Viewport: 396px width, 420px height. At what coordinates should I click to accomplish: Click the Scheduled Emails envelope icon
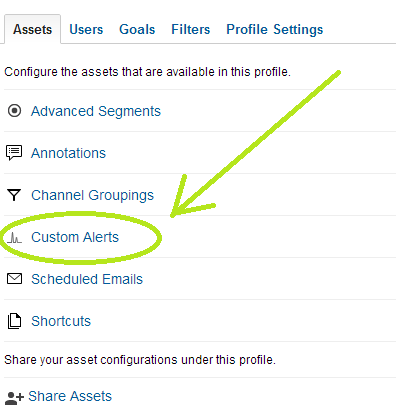point(14,279)
